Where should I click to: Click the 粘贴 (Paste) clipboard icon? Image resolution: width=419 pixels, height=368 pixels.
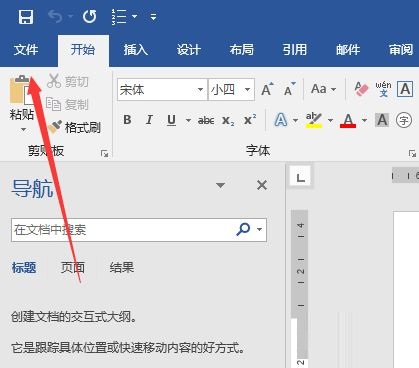[22, 89]
